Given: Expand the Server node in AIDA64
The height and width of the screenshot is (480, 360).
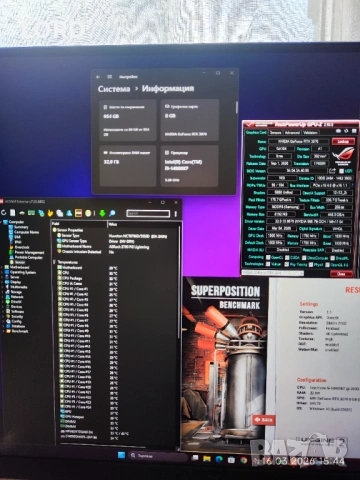Looking at the screenshot, I should tap(2, 277).
